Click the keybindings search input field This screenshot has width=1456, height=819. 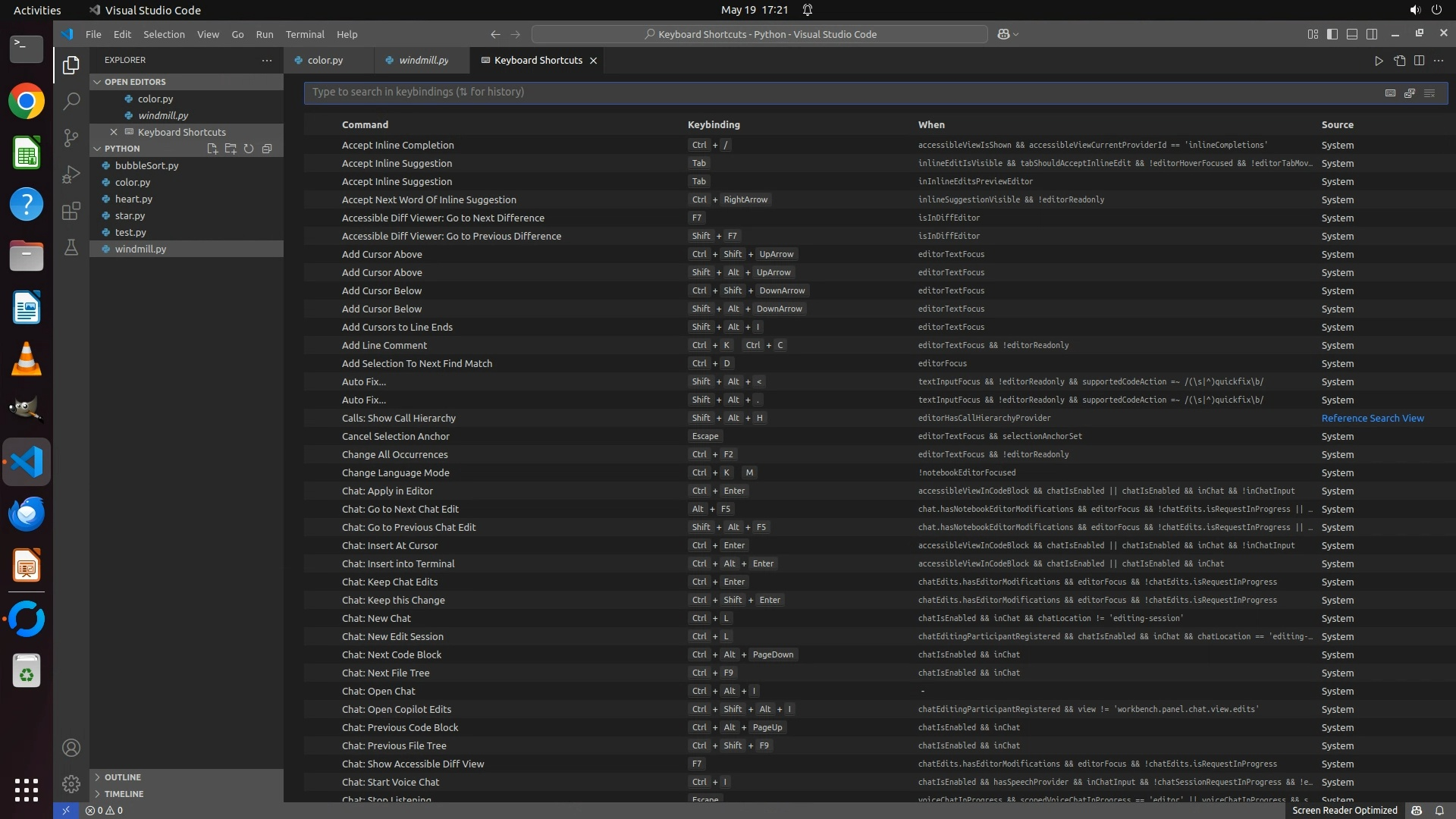point(834,93)
